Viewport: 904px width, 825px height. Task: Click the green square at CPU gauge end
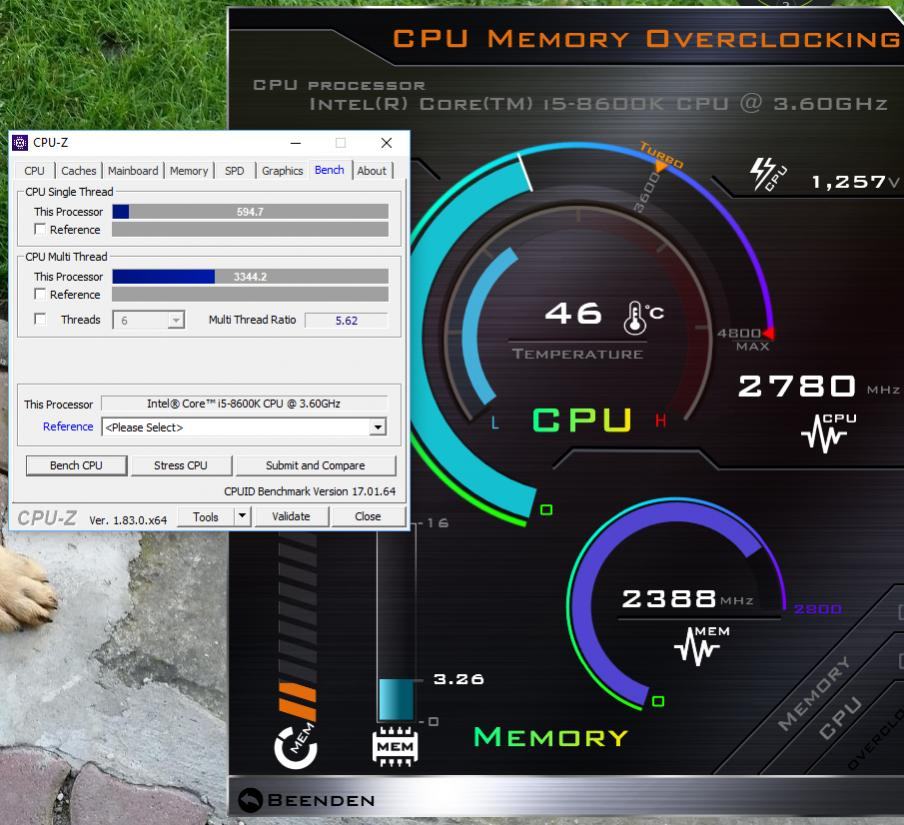(x=546, y=510)
